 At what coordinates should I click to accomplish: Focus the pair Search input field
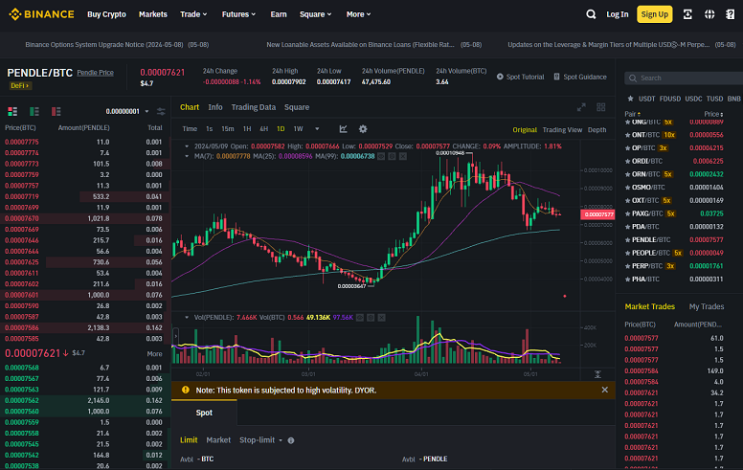(686, 78)
